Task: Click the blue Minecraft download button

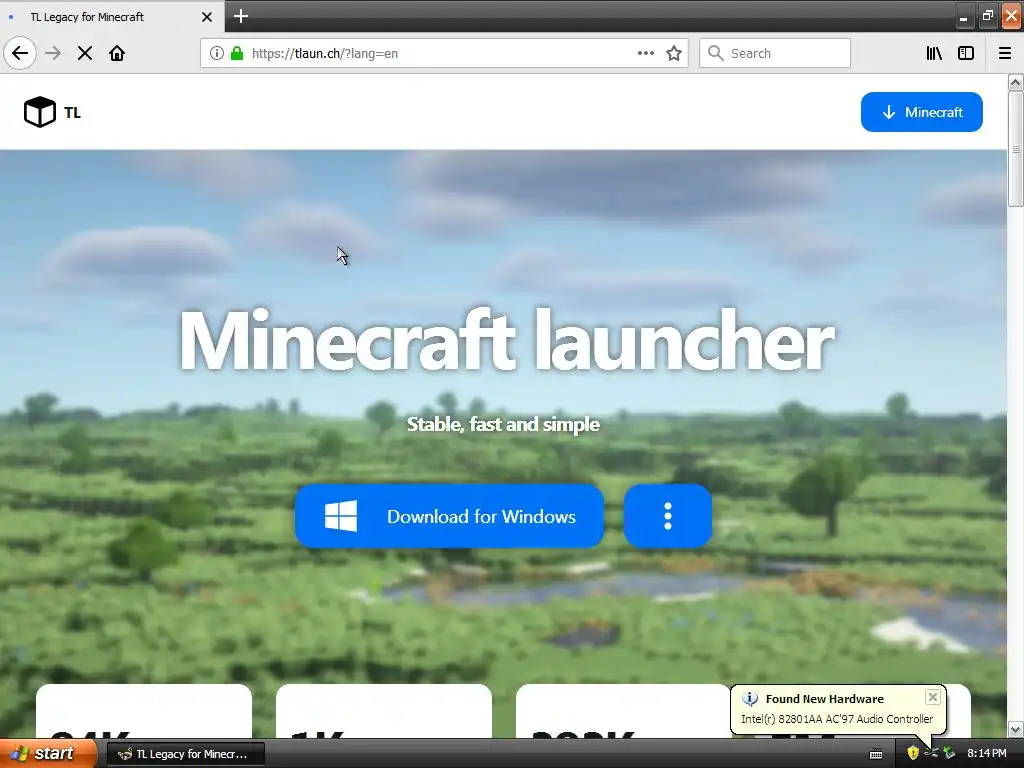Action: click(921, 112)
